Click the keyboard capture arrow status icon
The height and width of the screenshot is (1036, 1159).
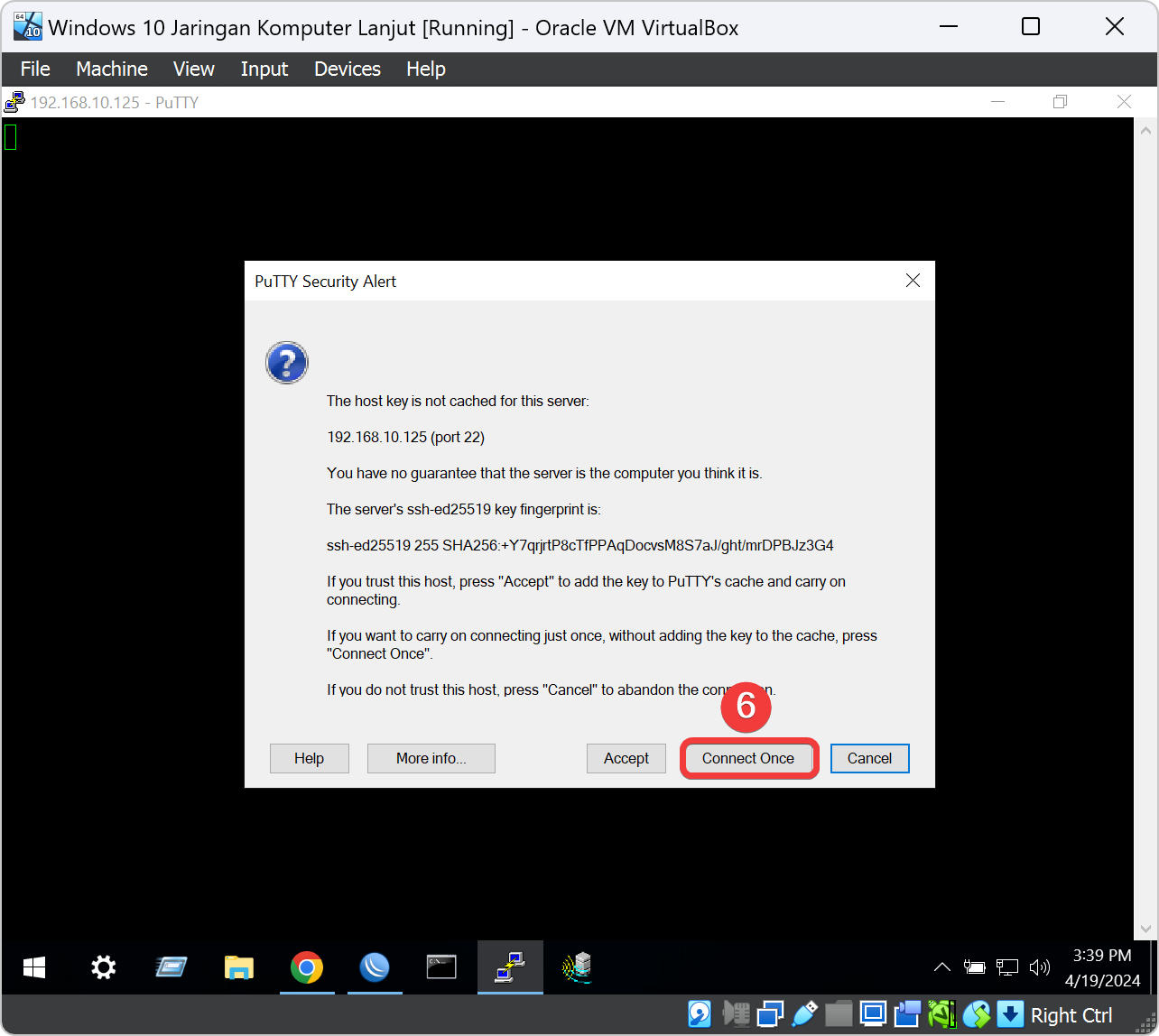click(1010, 1014)
